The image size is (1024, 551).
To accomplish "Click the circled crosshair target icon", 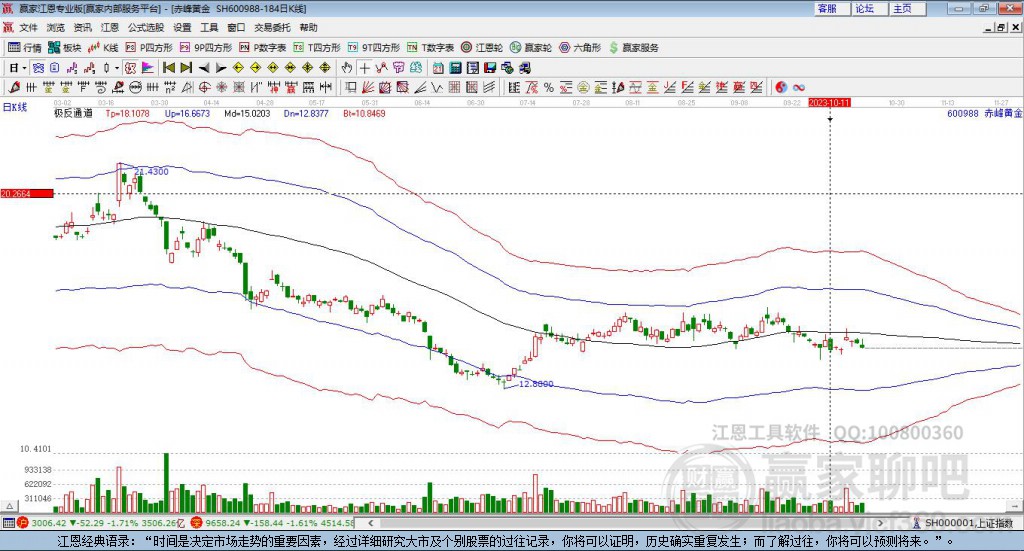I will tap(204, 87).
